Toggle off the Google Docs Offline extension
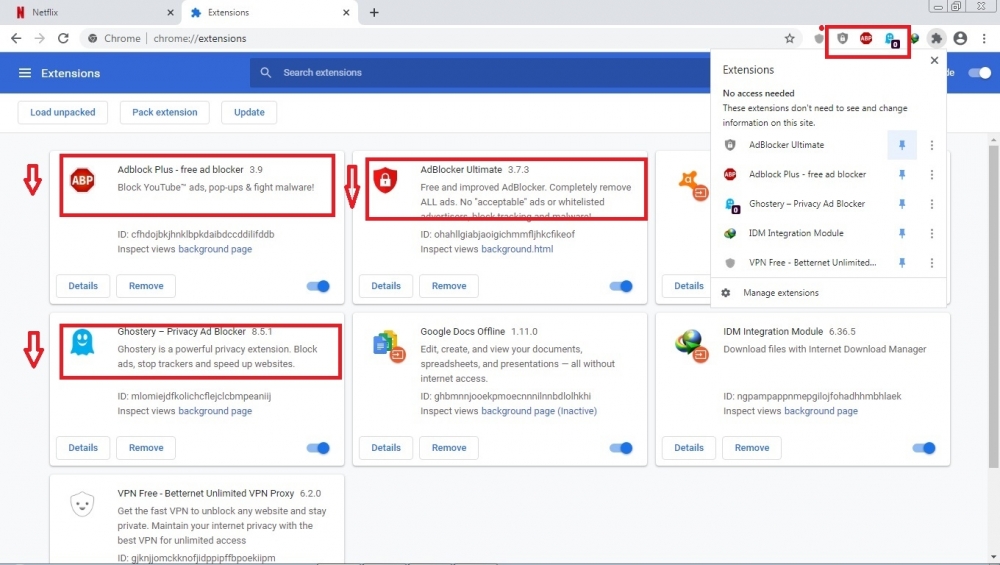The width and height of the screenshot is (1000, 565). click(x=621, y=448)
